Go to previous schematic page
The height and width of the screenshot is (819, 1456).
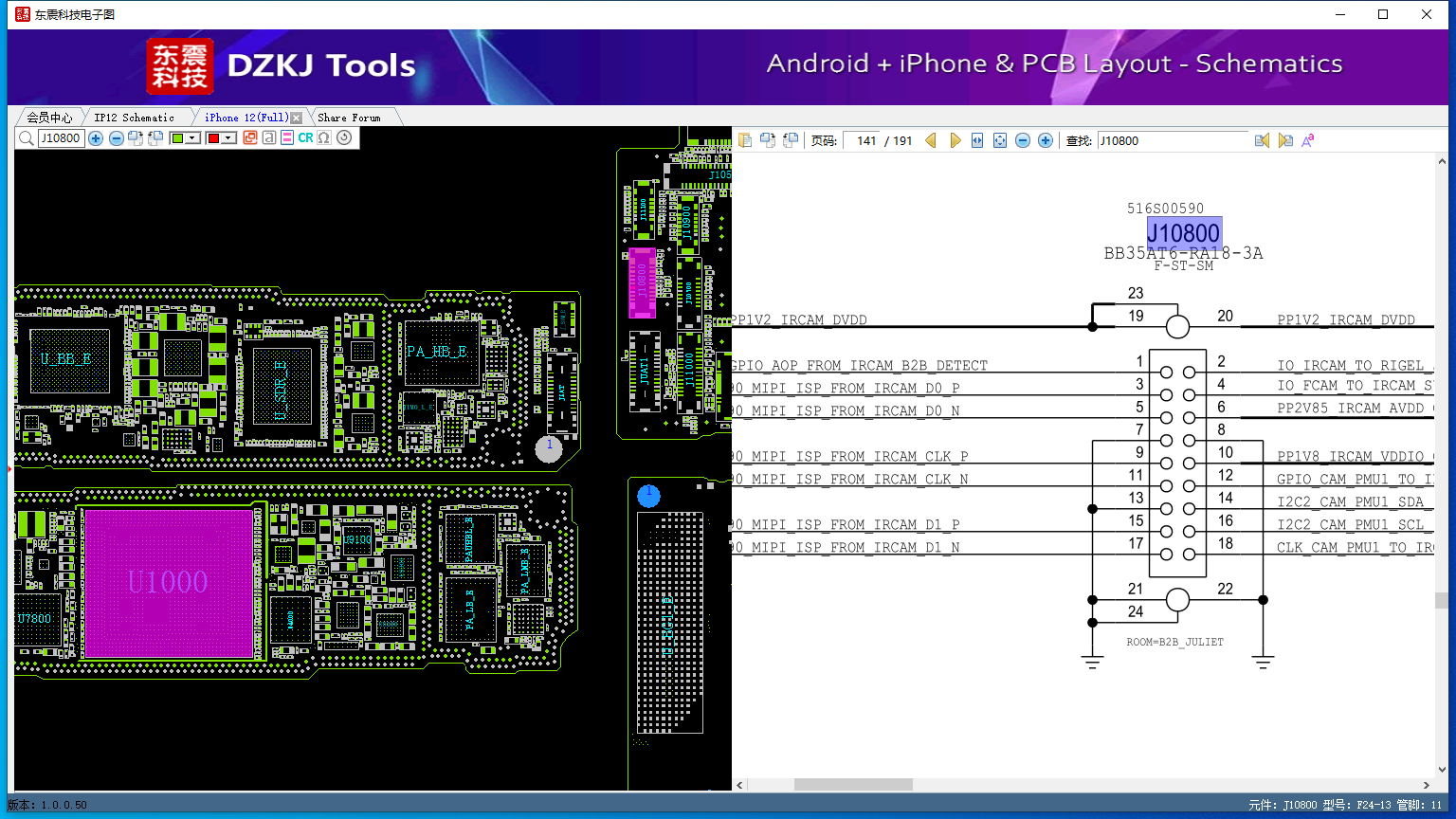click(931, 140)
